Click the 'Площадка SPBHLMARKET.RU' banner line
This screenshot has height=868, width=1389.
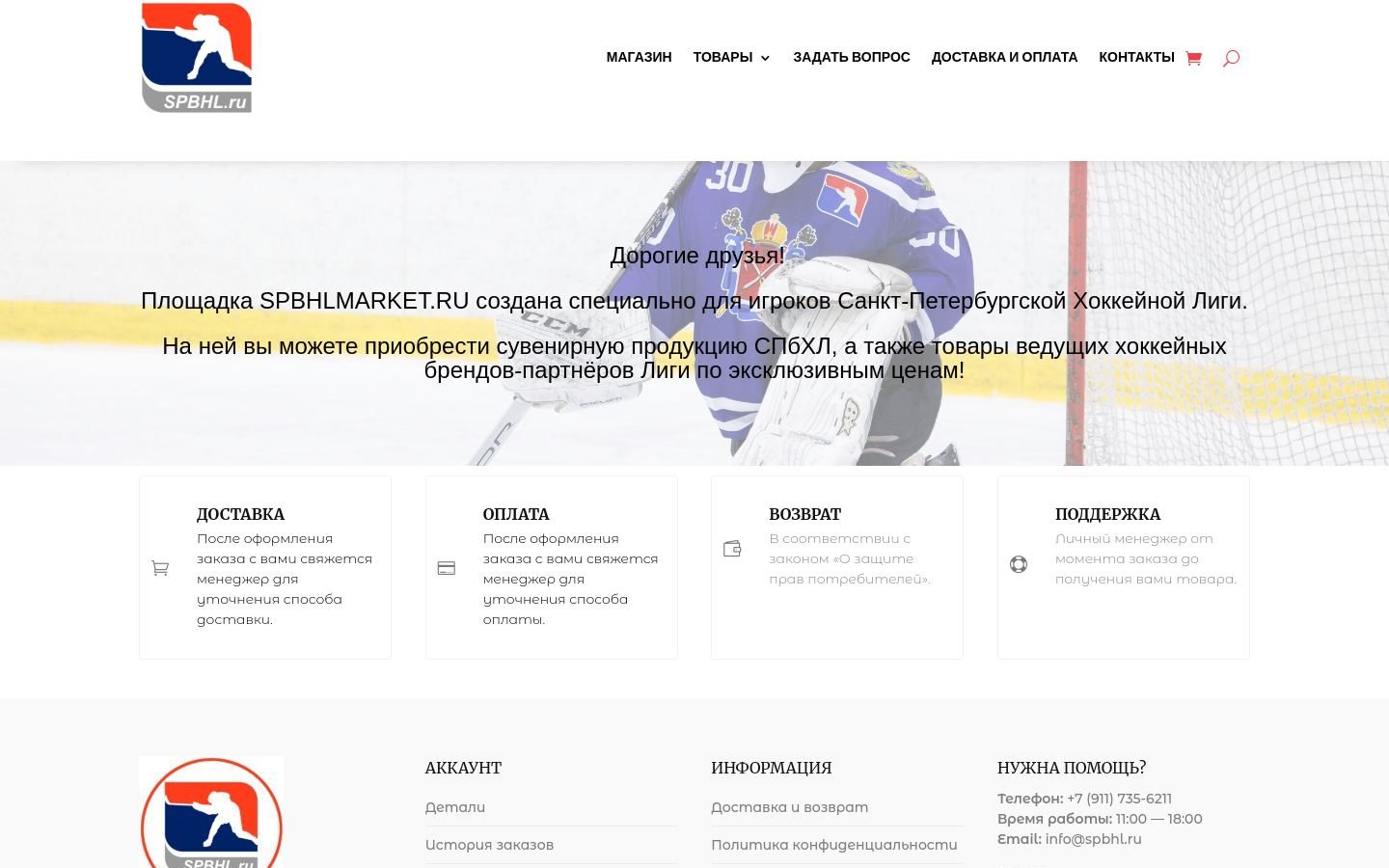pyautogui.click(x=694, y=301)
